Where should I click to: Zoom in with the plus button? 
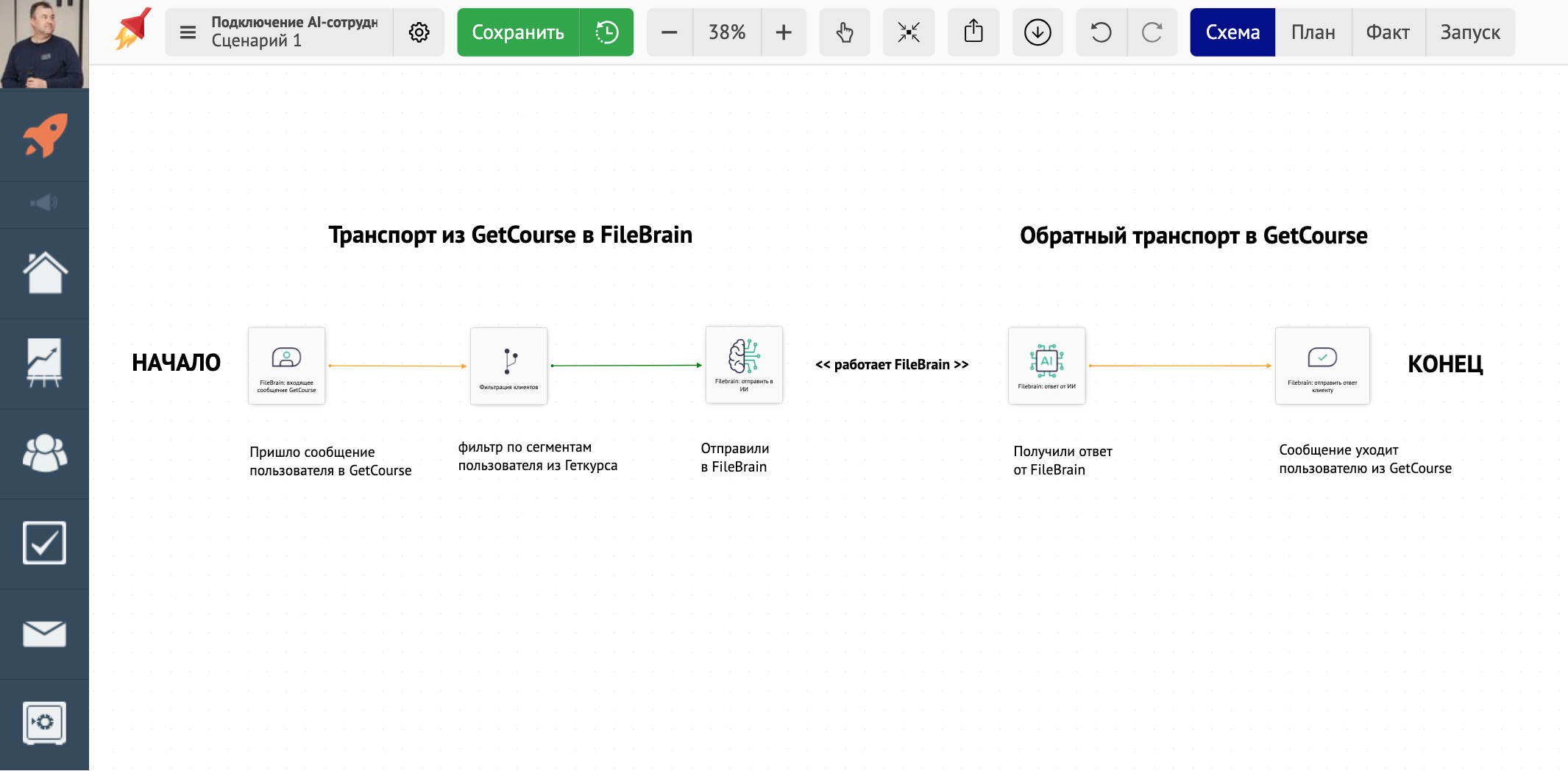784,32
